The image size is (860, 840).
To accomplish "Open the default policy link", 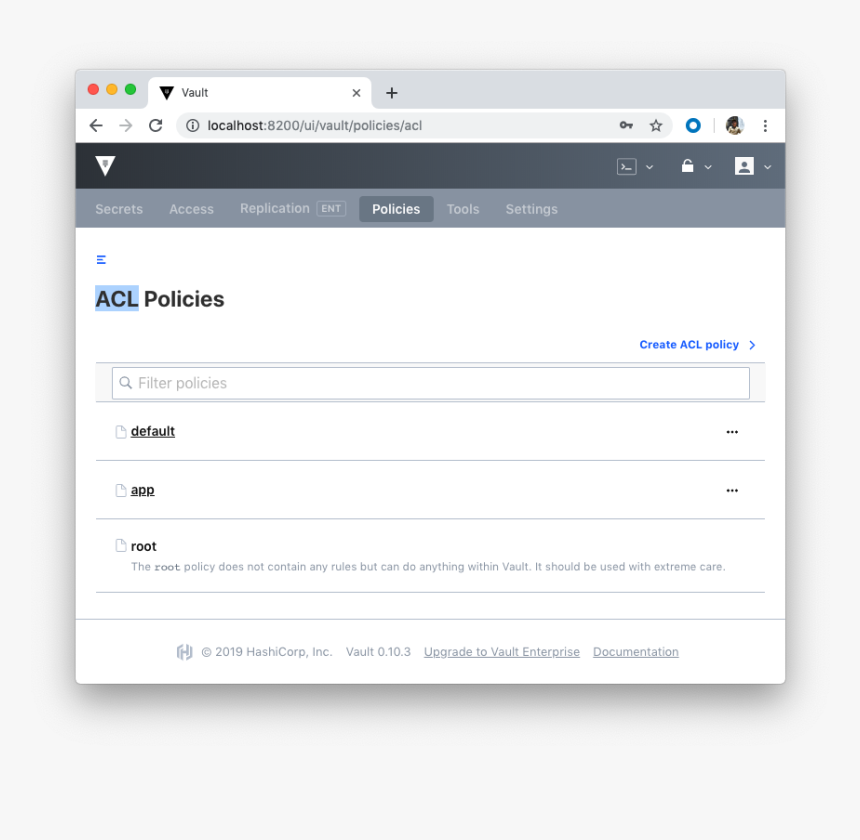I will (x=153, y=431).
